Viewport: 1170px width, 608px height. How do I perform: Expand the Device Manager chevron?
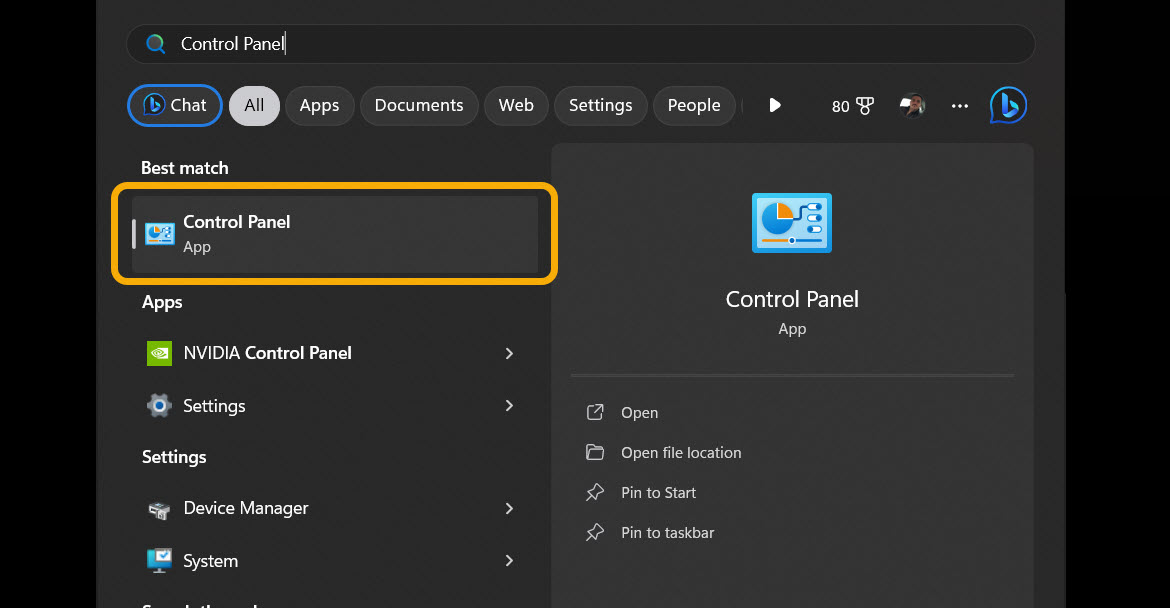[509, 508]
